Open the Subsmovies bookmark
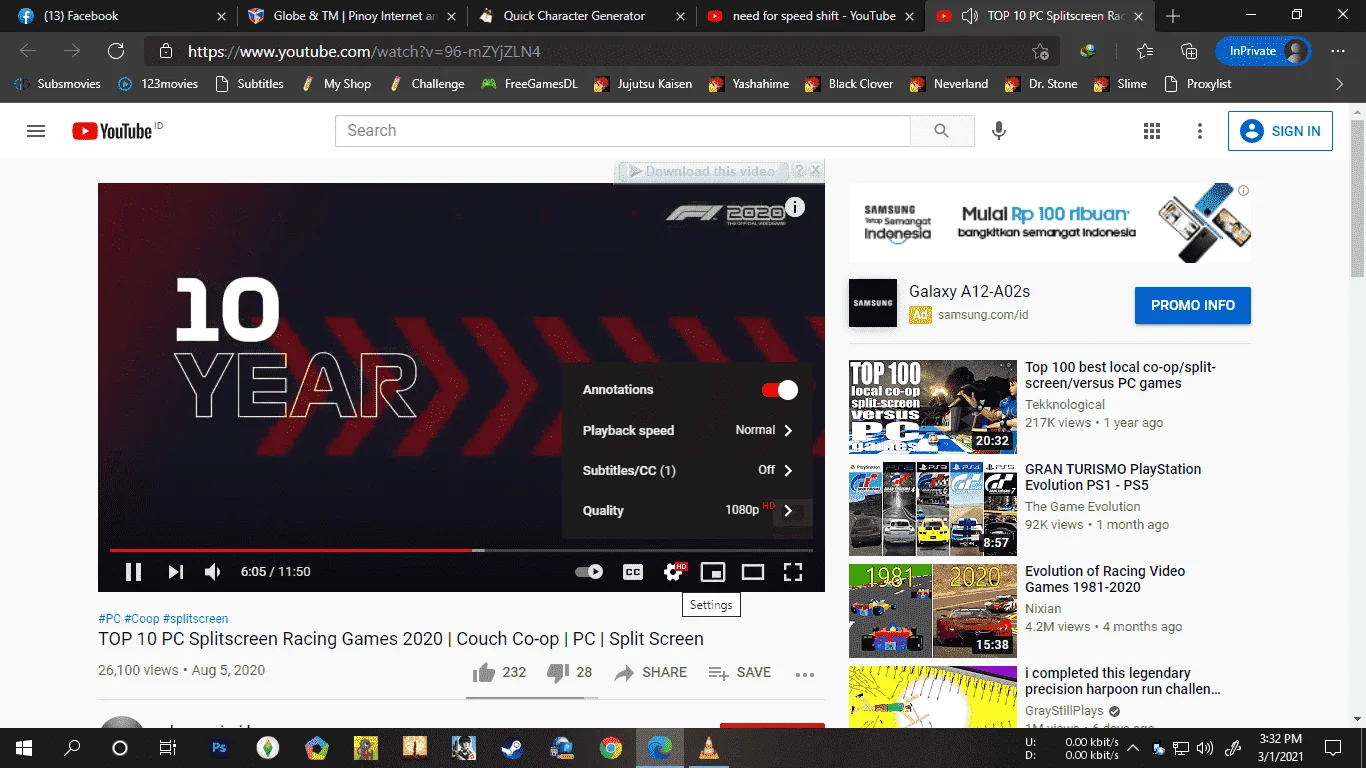The width and height of the screenshot is (1366, 768). 58,84
